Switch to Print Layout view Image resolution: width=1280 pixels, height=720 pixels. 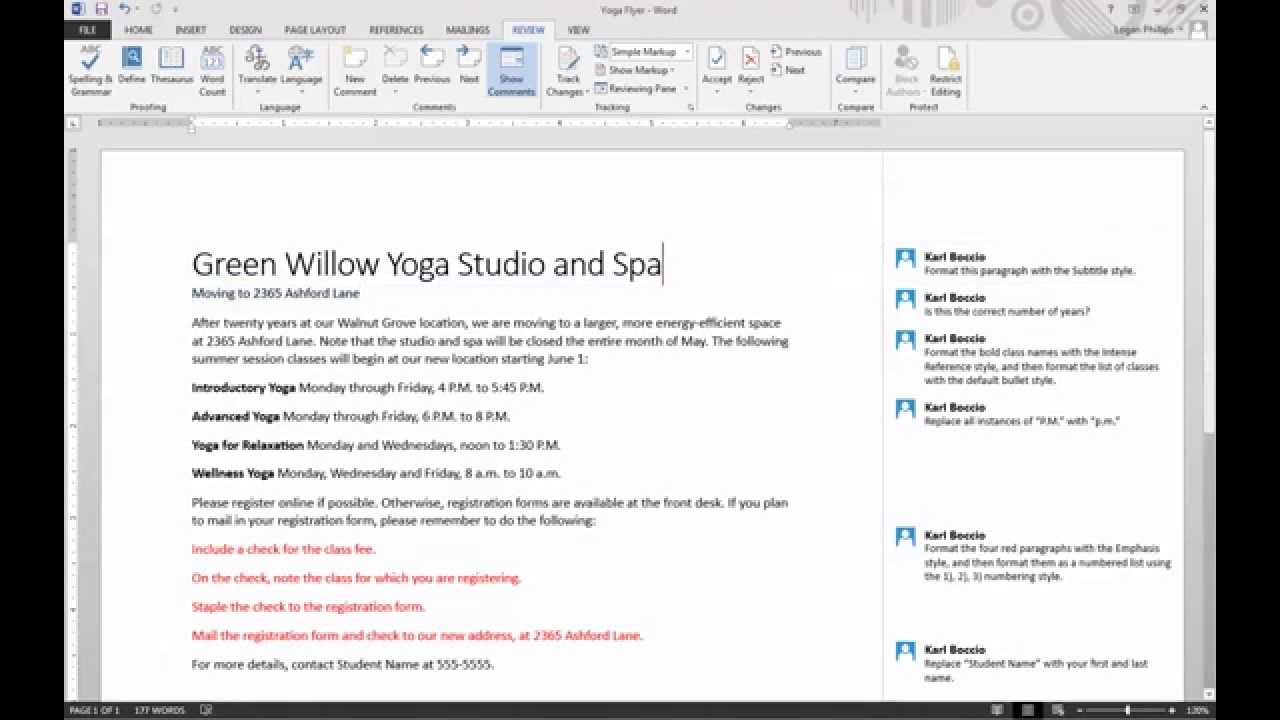click(1028, 710)
